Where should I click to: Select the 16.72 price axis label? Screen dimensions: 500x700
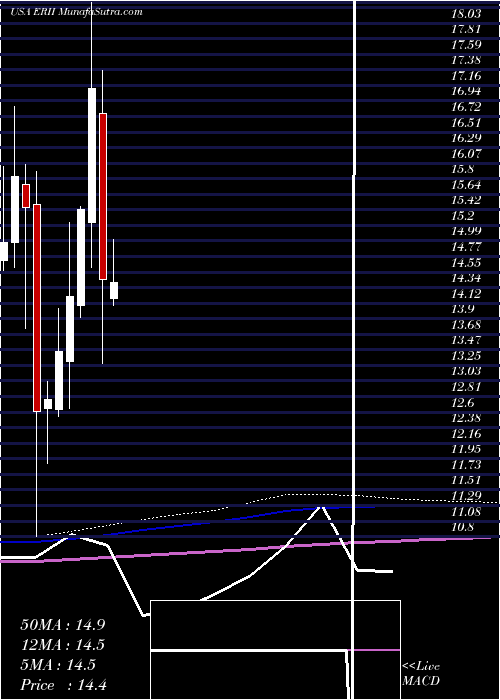point(467,107)
